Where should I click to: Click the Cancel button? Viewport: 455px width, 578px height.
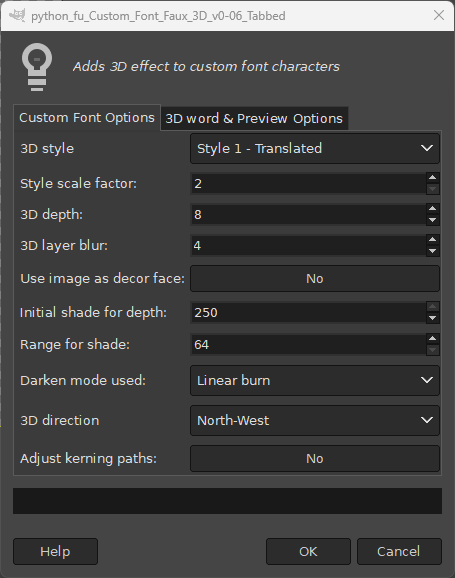pos(399,551)
